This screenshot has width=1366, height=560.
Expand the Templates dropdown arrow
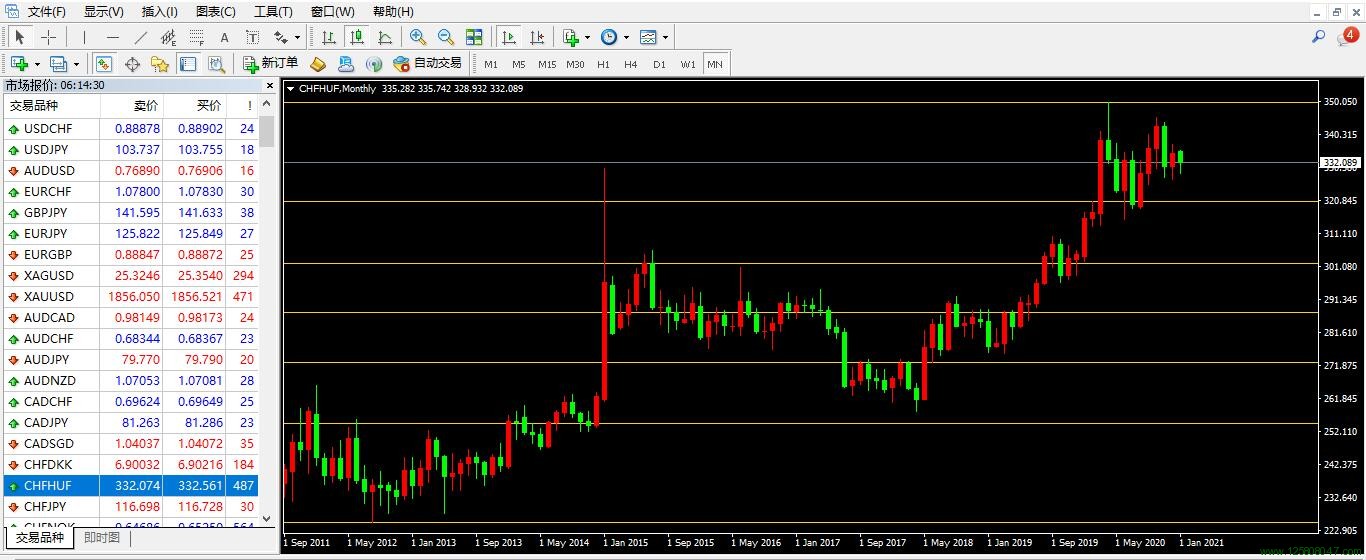(665, 37)
